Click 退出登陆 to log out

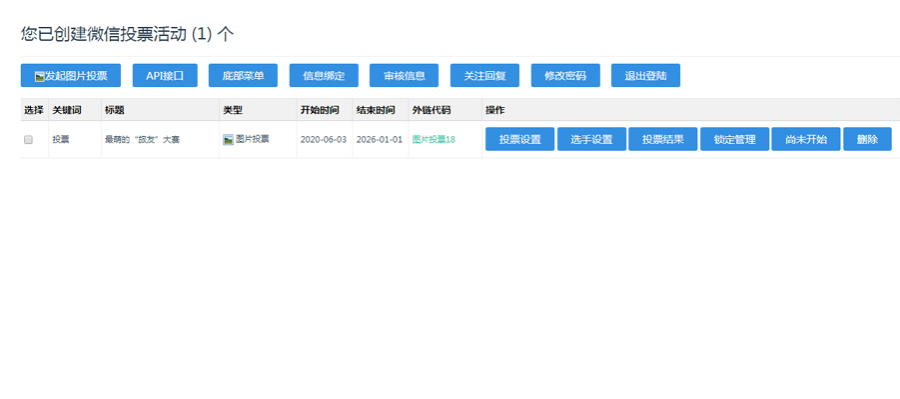(x=646, y=75)
